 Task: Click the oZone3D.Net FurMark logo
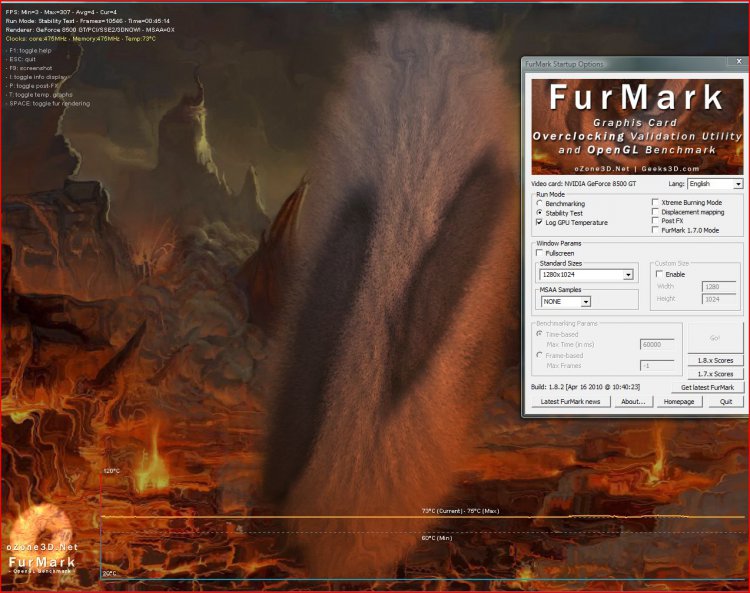[x=42, y=540]
